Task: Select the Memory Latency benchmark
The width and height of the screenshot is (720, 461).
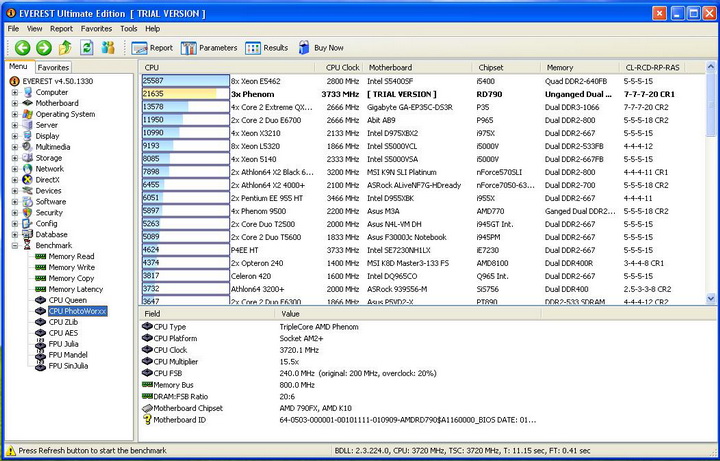Action: [x=76, y=289]
